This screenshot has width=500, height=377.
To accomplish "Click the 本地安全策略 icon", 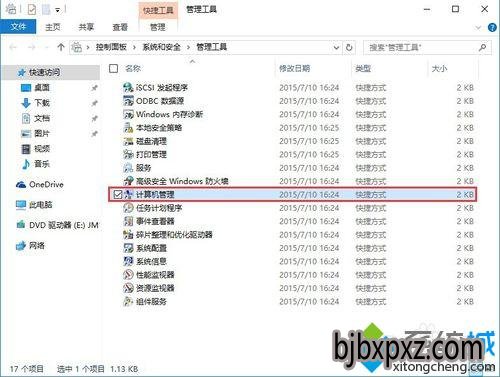I will (x=128, y=128).
